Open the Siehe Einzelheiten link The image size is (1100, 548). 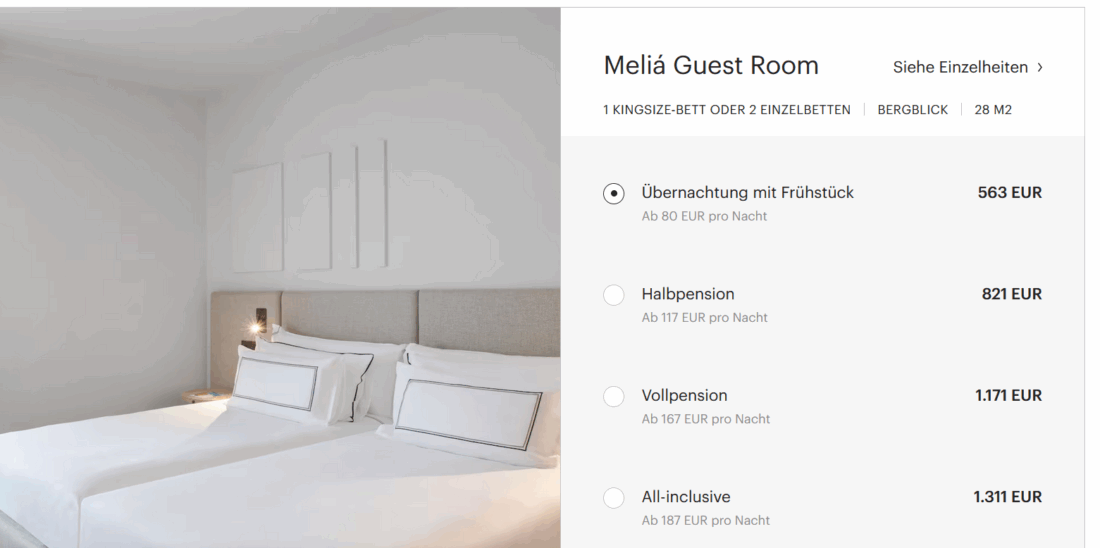961,67
